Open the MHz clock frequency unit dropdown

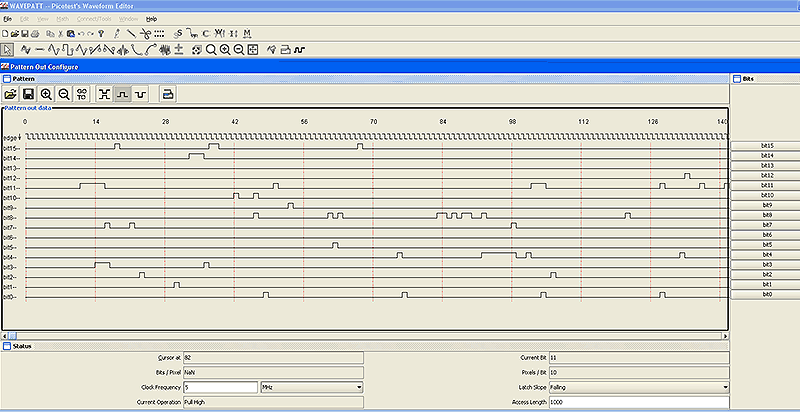(310, 386)
